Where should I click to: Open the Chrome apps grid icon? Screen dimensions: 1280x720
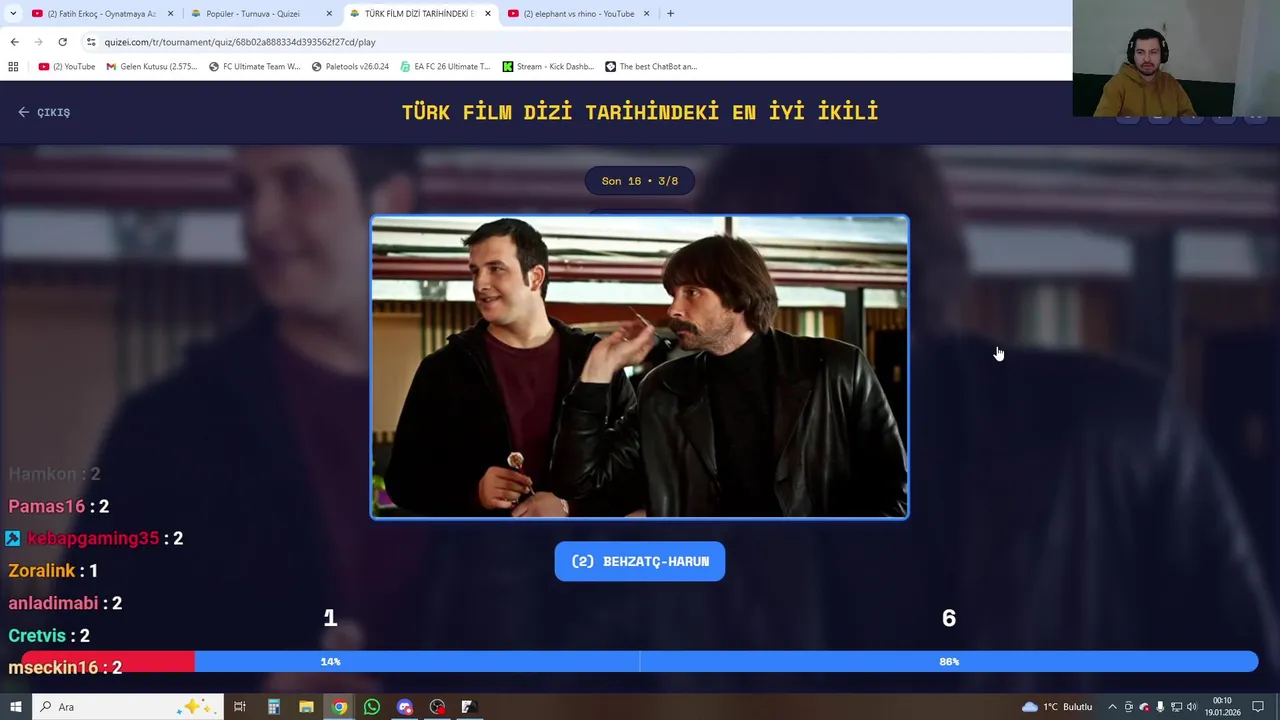pos(13,67)
